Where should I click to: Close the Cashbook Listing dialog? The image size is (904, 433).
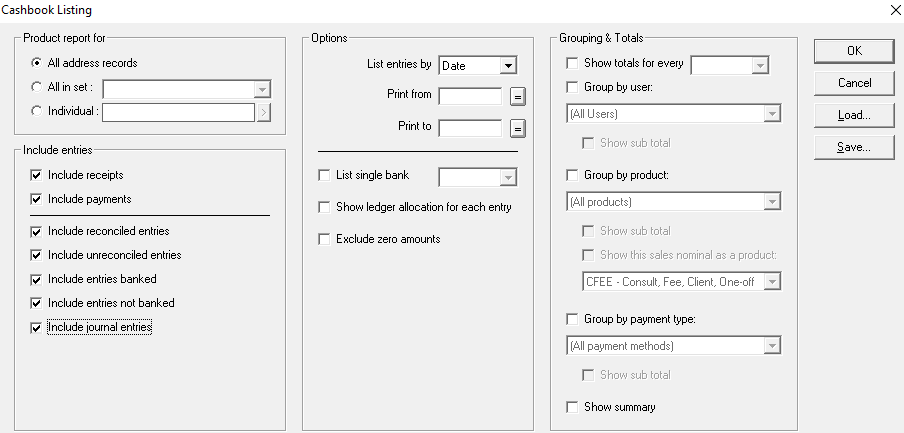[893, 10]
